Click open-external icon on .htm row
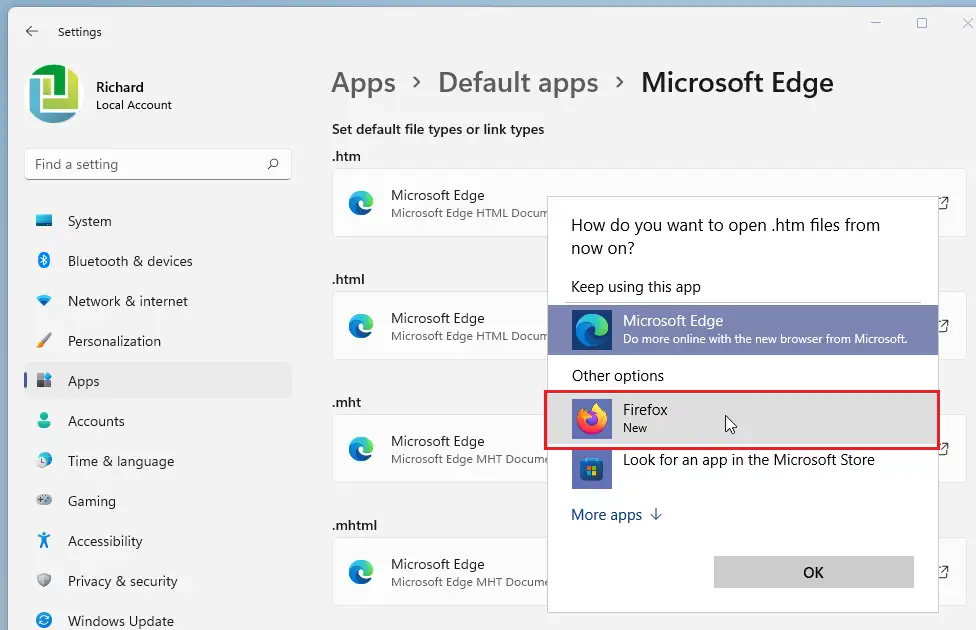976x630 pixels. pyautogui.click(x=944, y=203)
